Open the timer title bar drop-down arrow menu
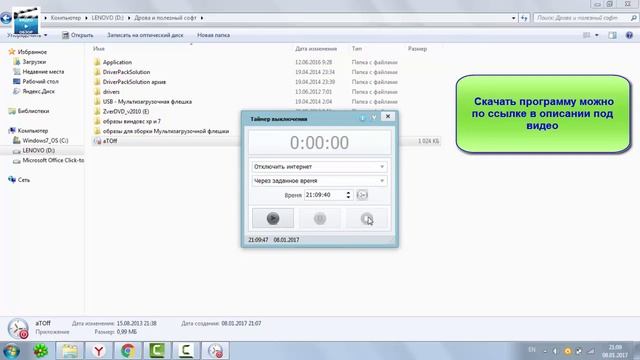This screenshot has width=640, height=360. click(373, 118)
